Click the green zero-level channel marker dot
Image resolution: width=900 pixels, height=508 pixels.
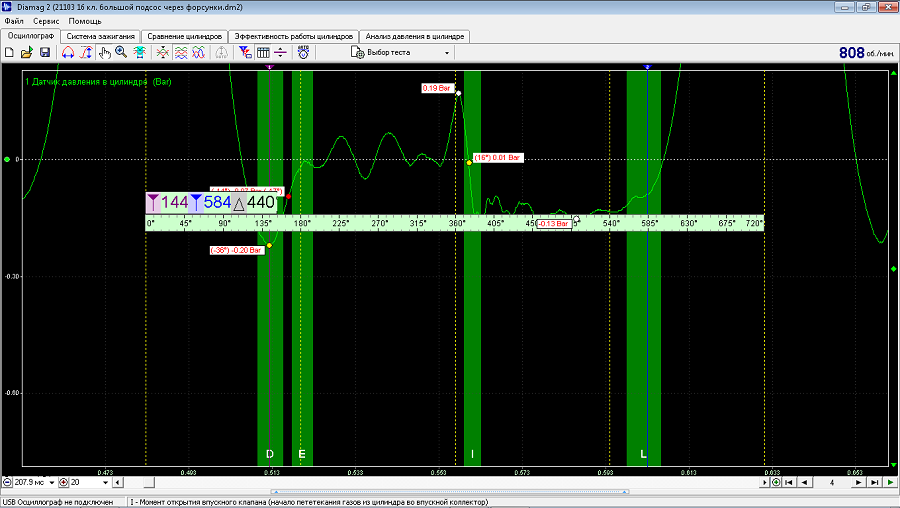tap(7, 159)
